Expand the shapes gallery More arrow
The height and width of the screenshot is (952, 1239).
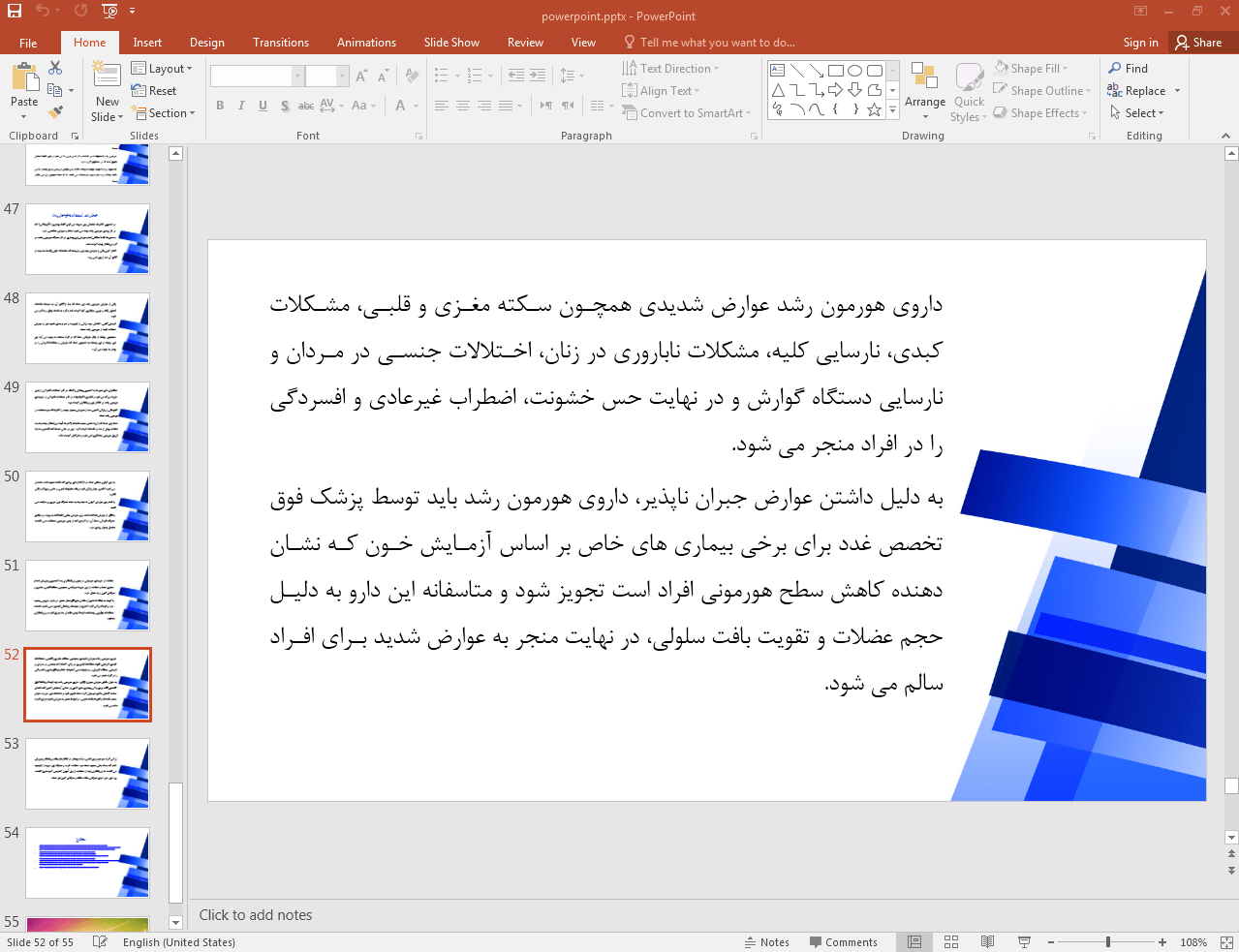click(x=893, y=110)
